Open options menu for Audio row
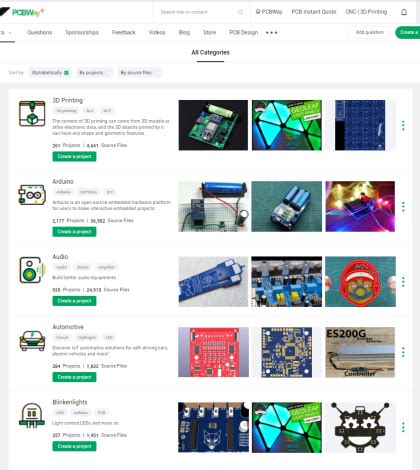The image size is (420, 470). 403,282
